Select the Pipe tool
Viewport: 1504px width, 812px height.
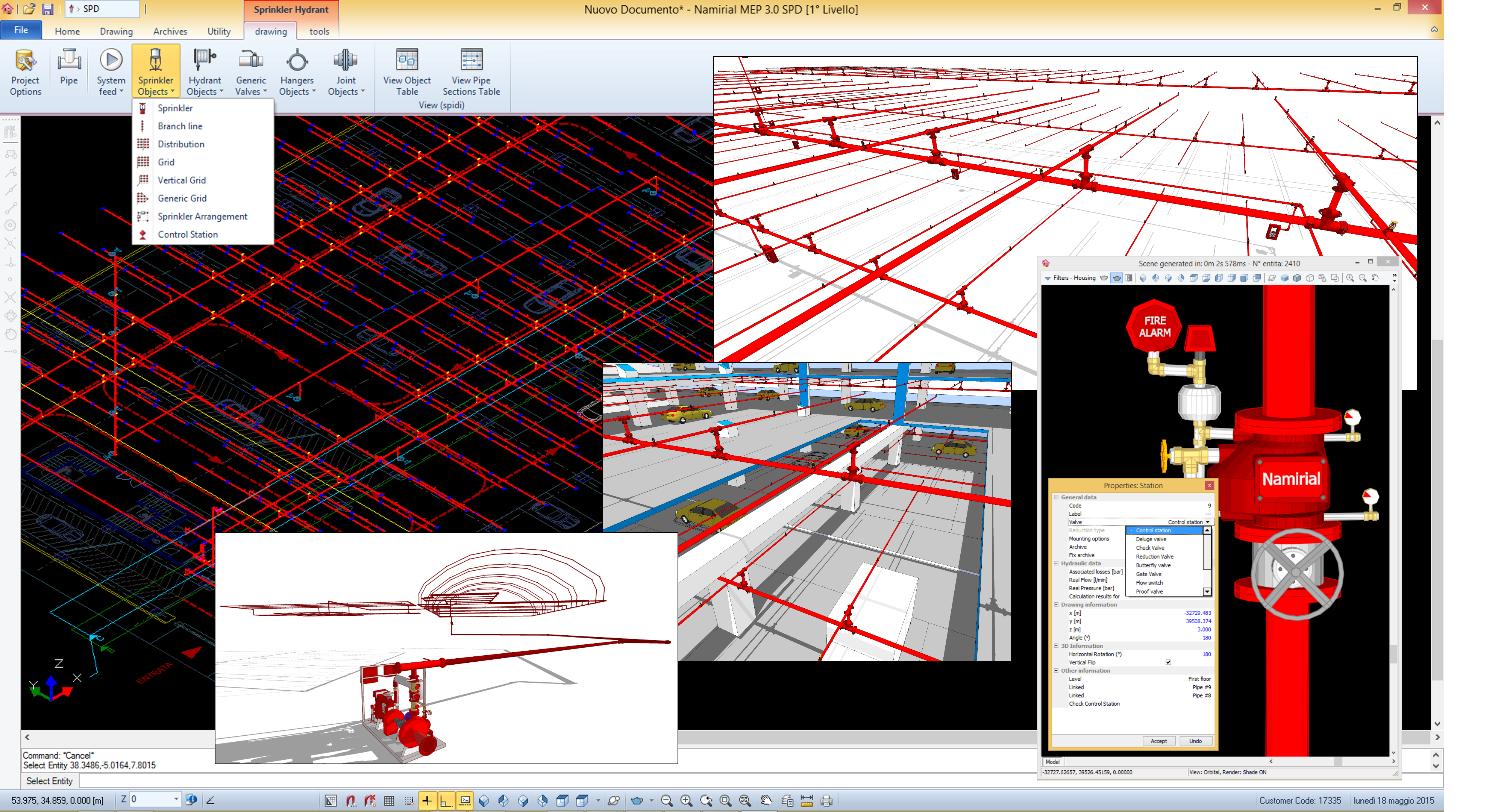point(68,67)
